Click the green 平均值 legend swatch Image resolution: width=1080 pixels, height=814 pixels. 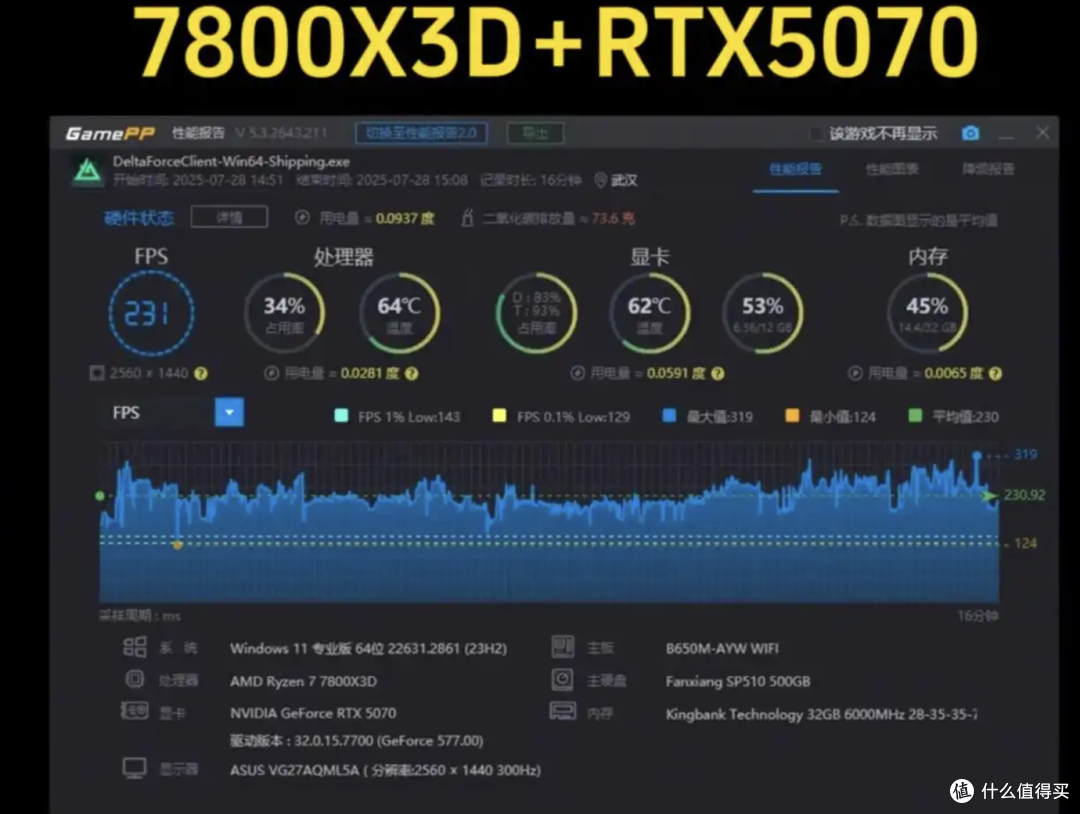(x=915, y=415)
